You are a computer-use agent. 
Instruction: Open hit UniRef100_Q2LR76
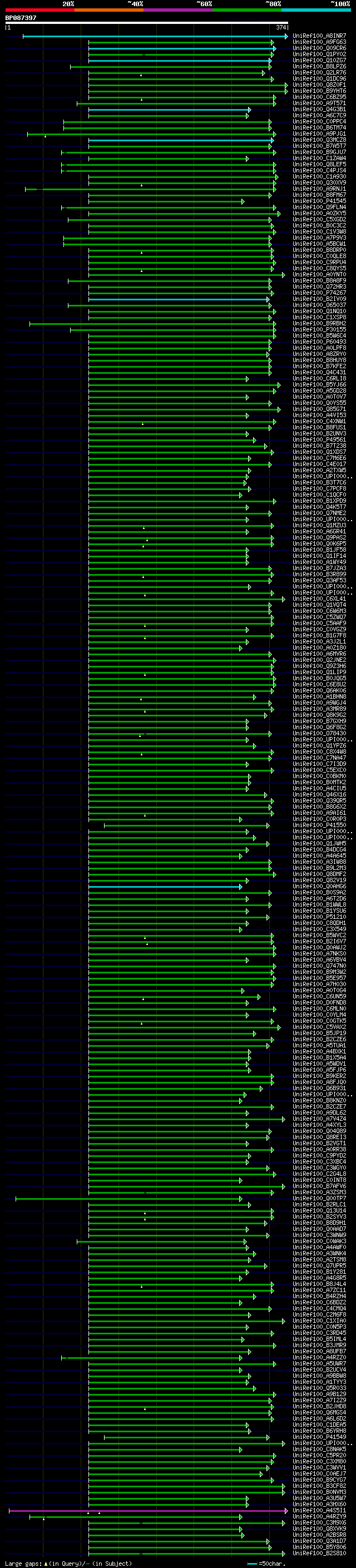[319, 72]
